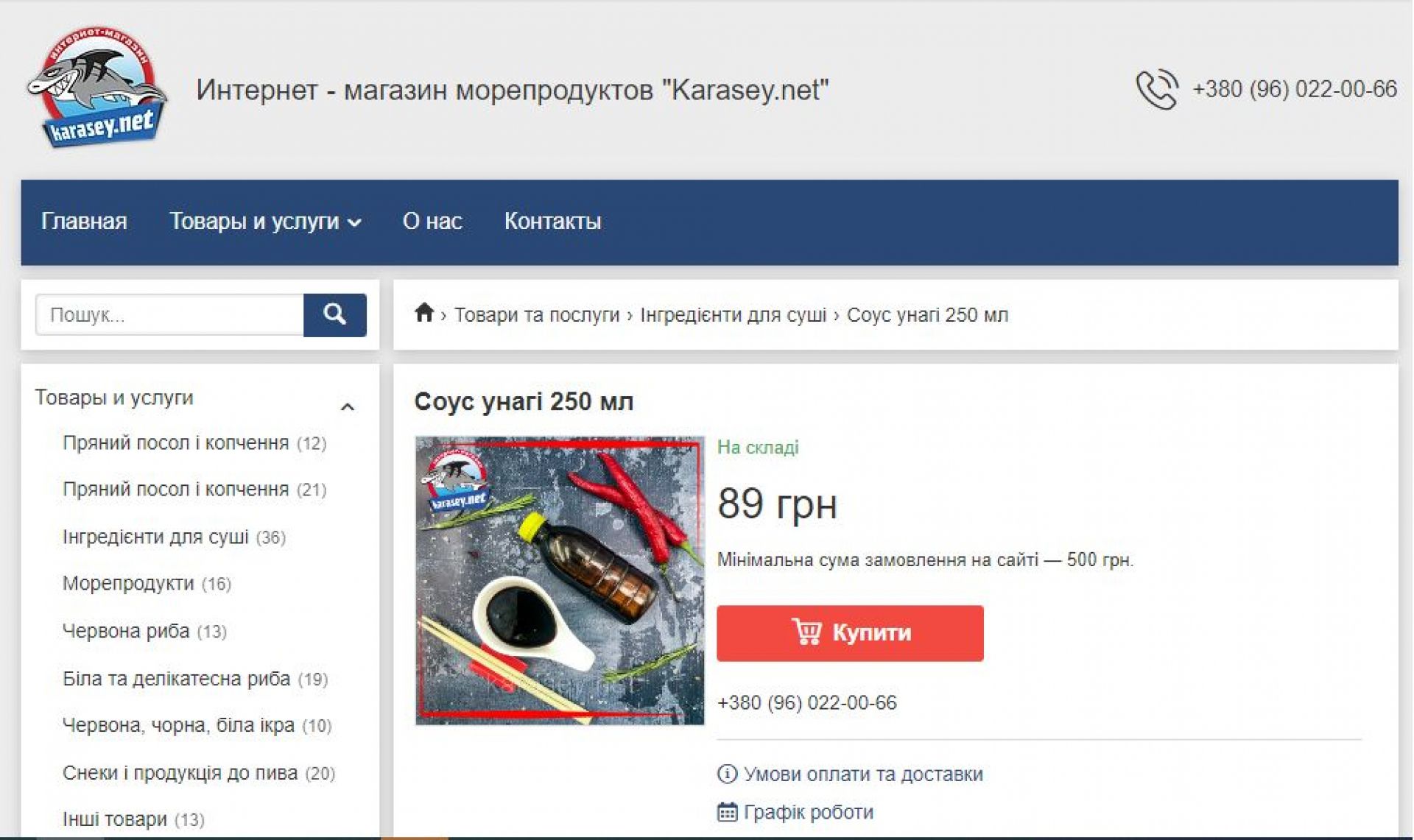This screenshot has width=1414, height=840.
Task: Open the О нас menu item
Action: coord(432,222)
